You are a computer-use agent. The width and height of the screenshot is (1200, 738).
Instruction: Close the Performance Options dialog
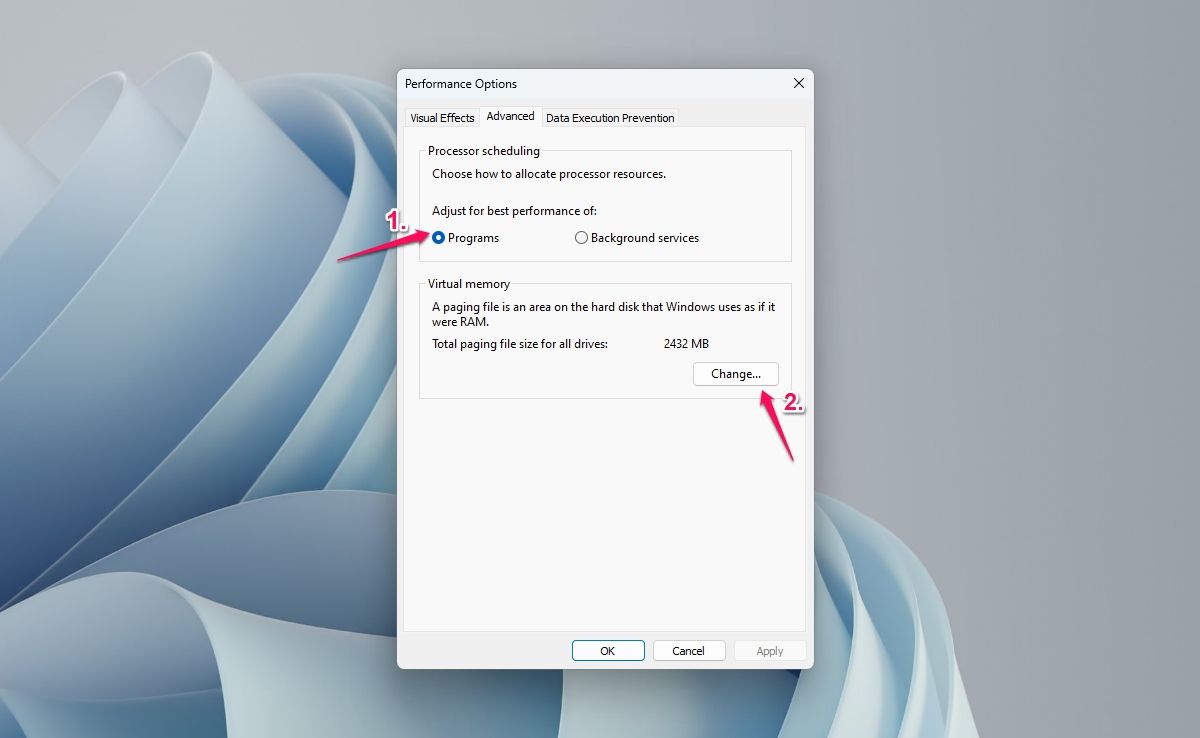point(798,83)
